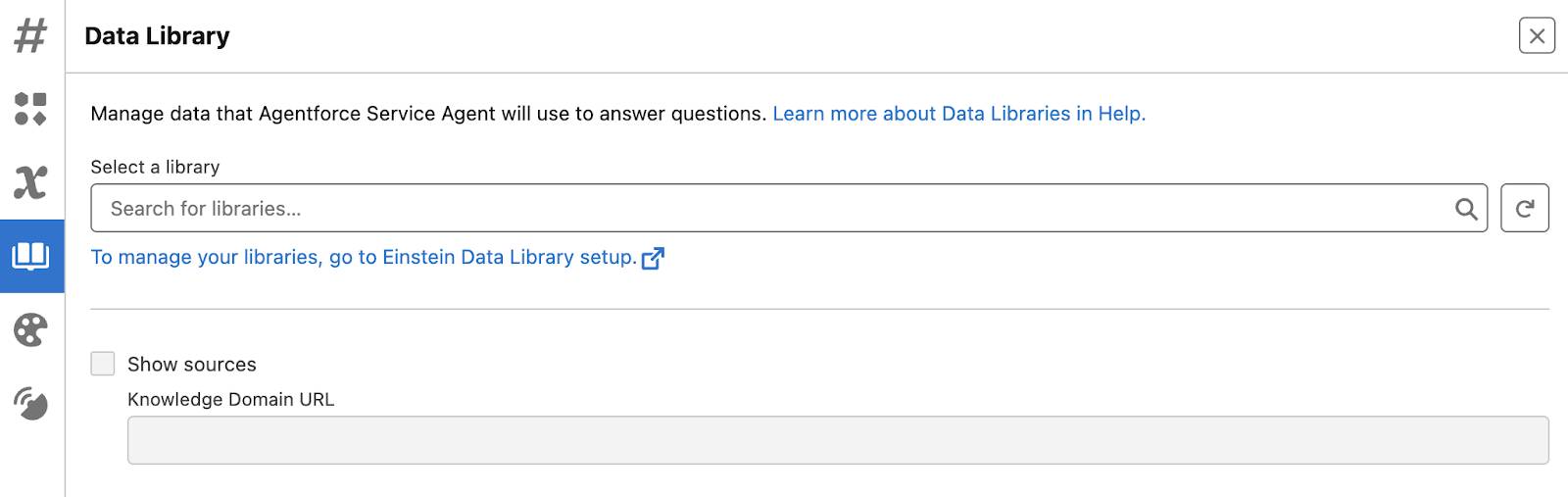Refresh the libraries list
This screenshot has width=1568, height=497.
point(1524,208)
